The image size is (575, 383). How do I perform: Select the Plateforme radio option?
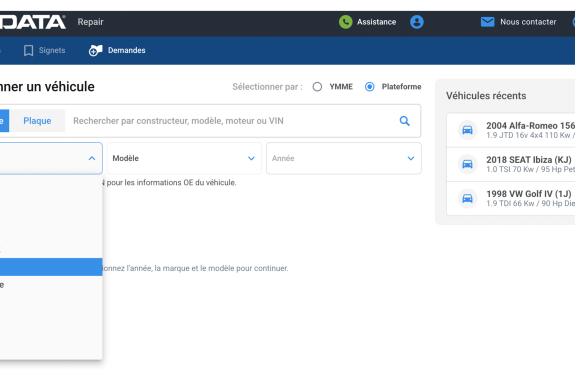pyautogui.click(x=370, y=87)
